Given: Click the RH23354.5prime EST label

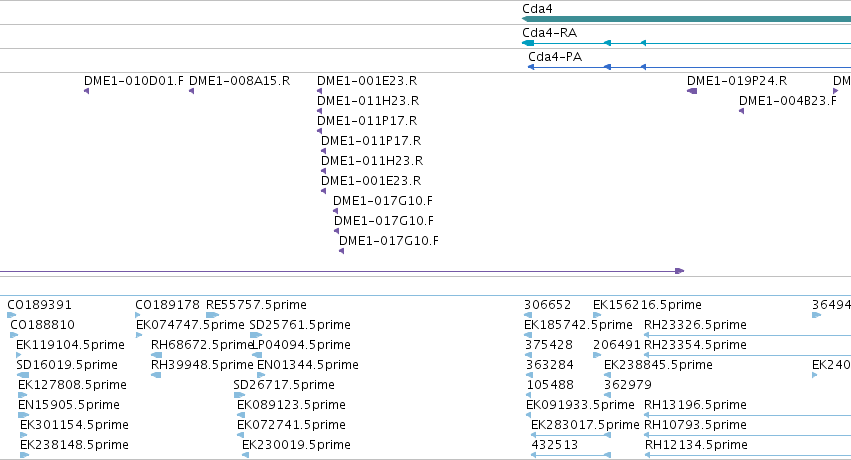Looking at the screenshot, I should point(695,345).
